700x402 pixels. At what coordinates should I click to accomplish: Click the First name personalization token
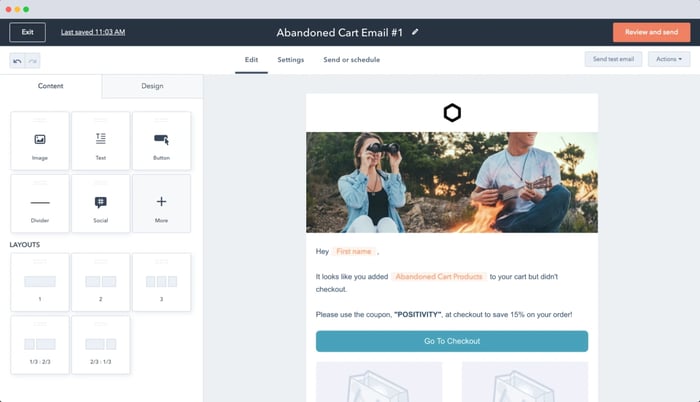[x=354, y=251]
